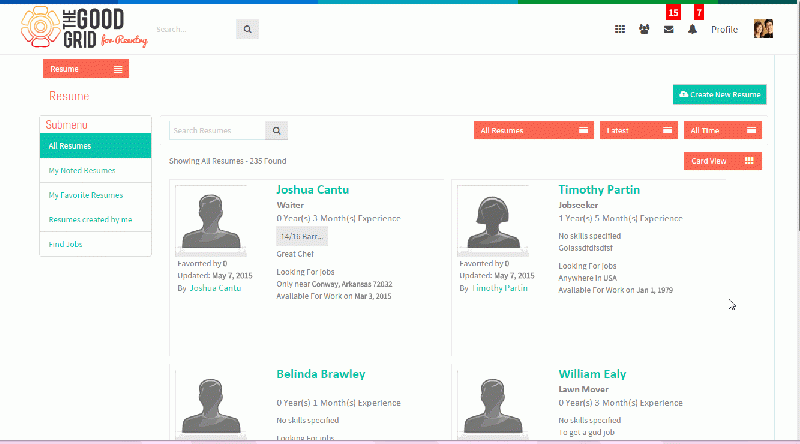800x444 pixels.
Task: Click Belinda Brawley's profile silhouette thumbnail
Action: [x=211, y=405]
